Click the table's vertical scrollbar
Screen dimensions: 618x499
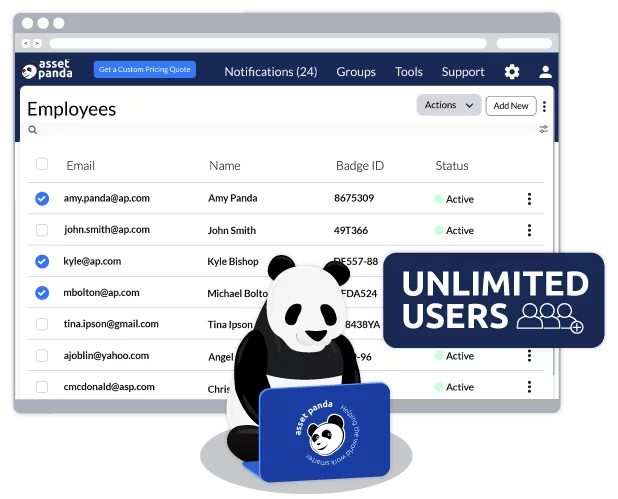554,258
